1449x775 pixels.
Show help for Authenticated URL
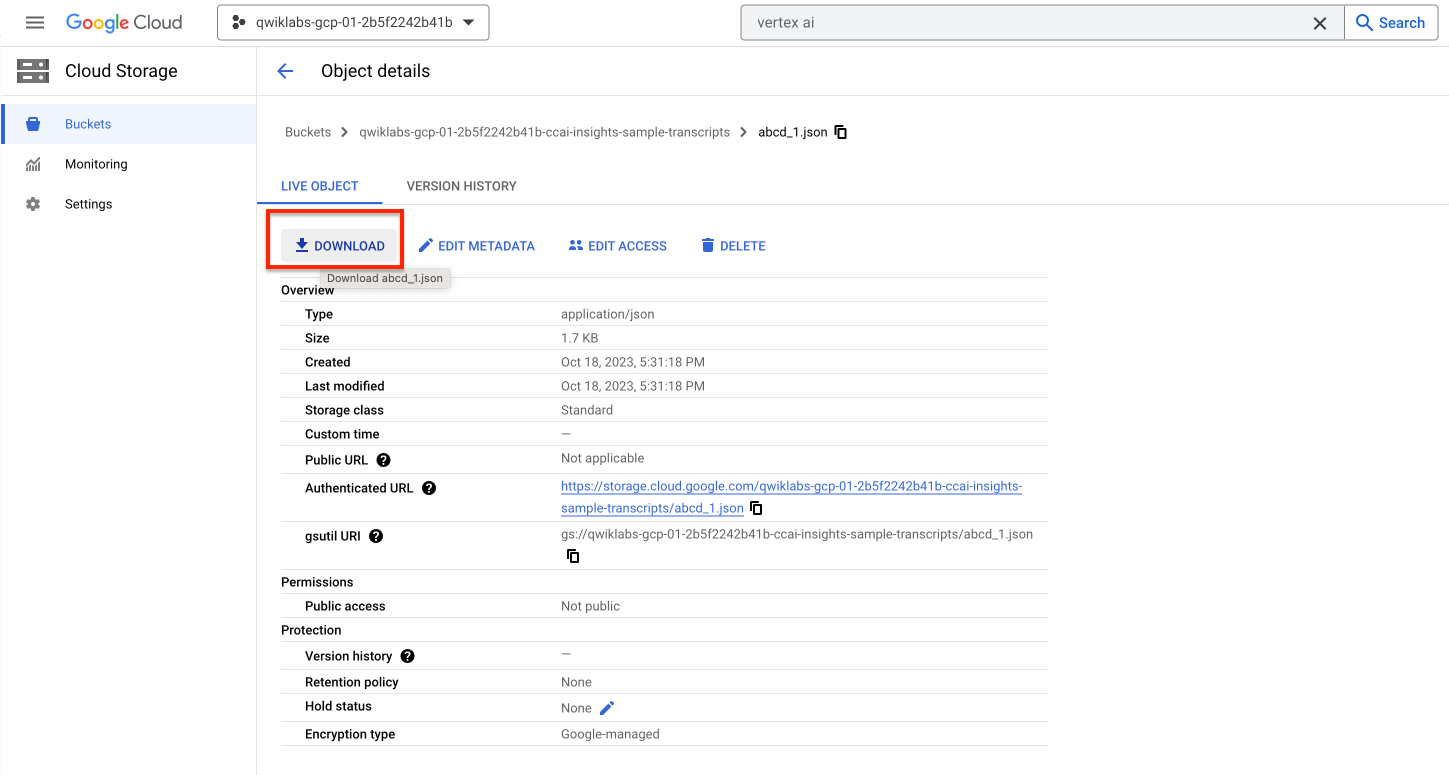(x=429, y=488)
